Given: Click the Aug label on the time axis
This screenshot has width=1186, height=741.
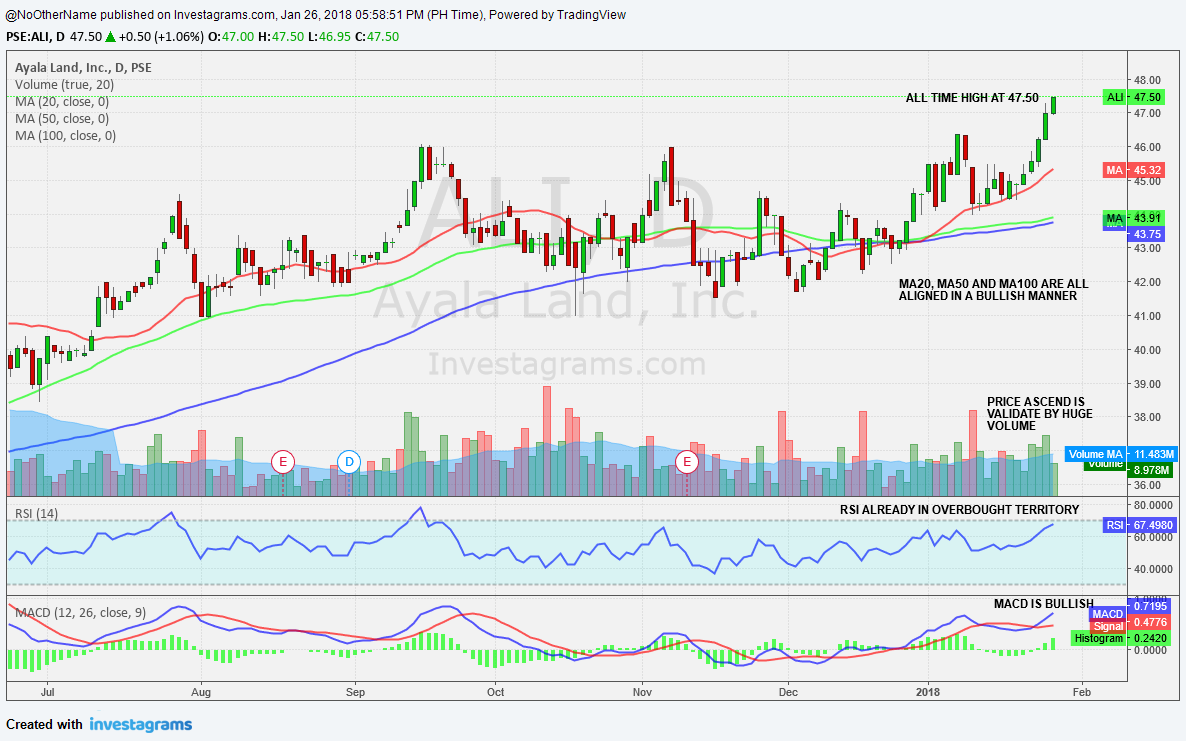Looking at the screenshot, I should pos(201,692).
